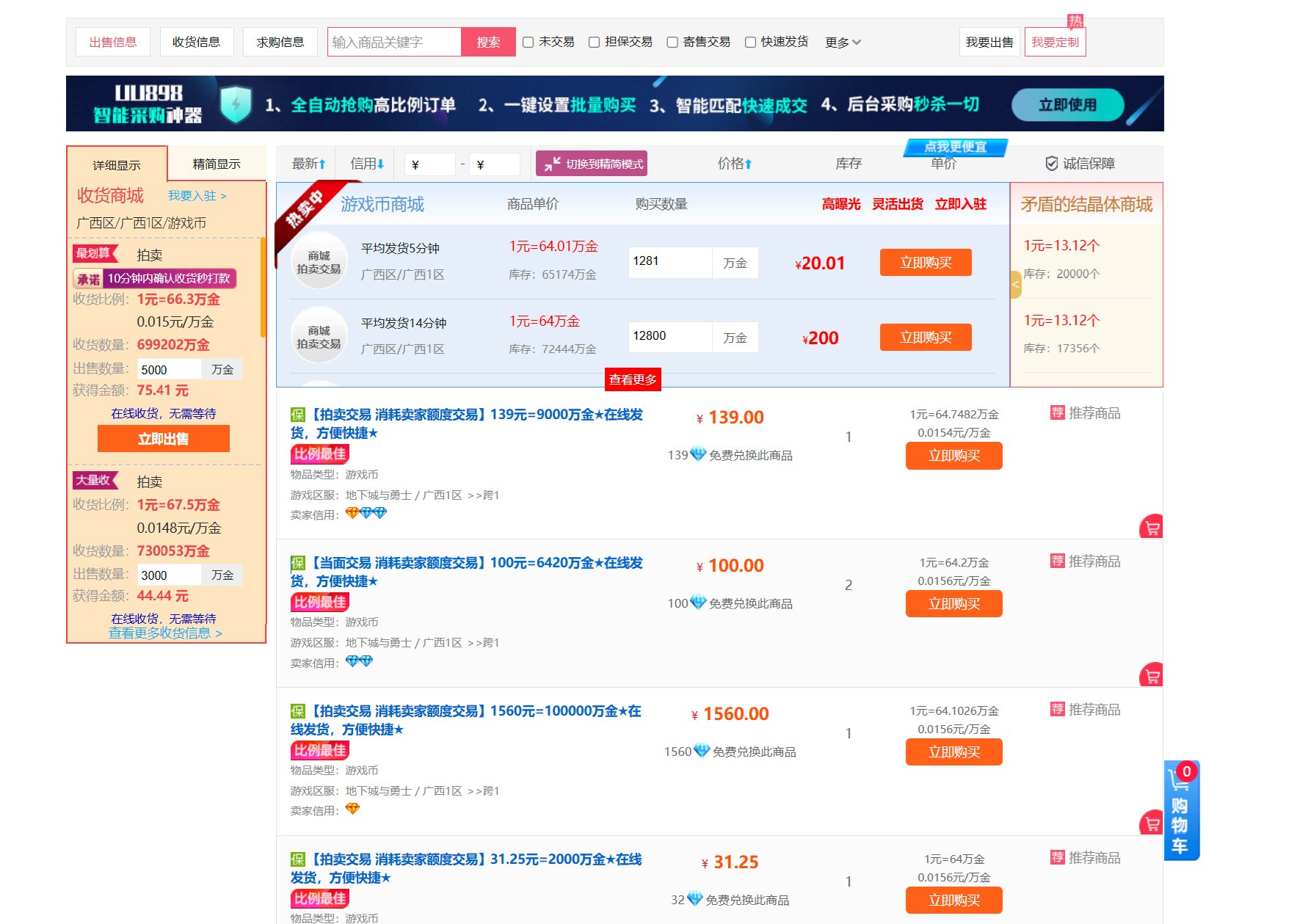Click the 保 badge on 100元 listing
The height and width of the screenshot is (924, 1294).
click(297, 563)
